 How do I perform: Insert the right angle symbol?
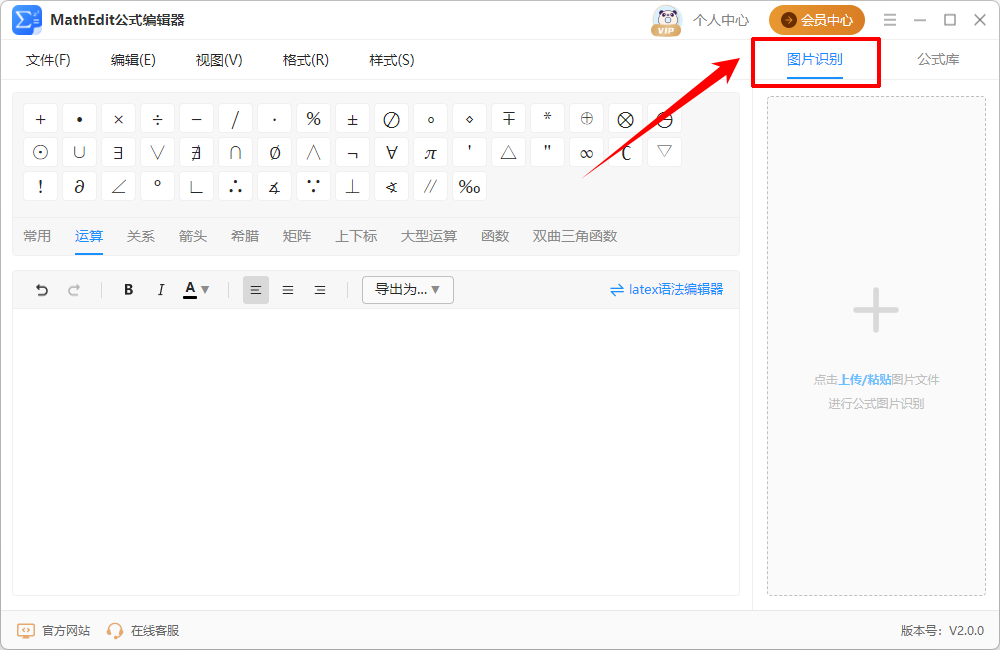(x=196, y=187)
